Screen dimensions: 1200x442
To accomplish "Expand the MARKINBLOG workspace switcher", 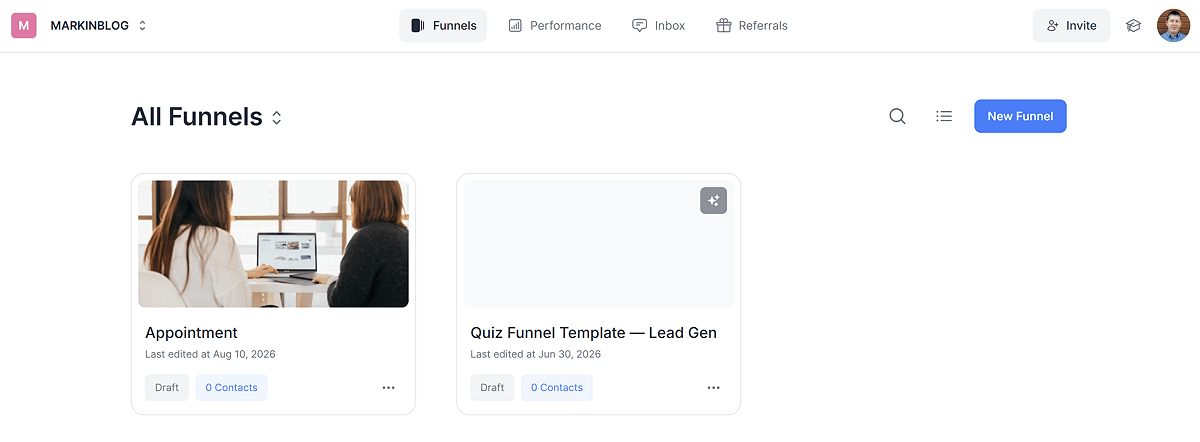I will pos(99,26).
